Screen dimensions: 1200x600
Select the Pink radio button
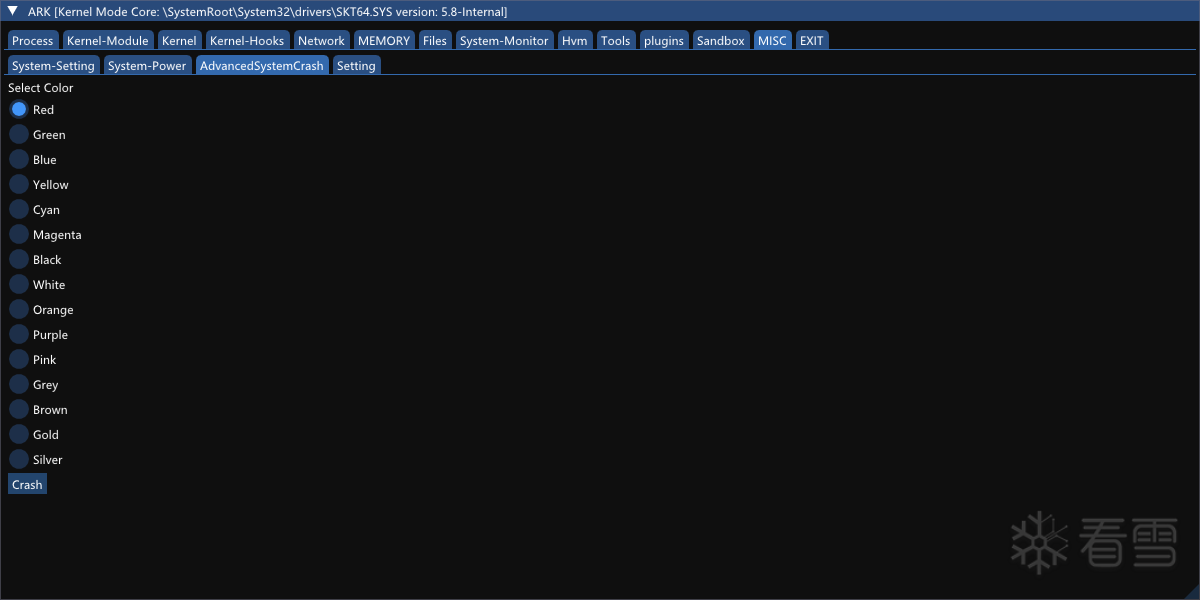click(x=19, y=359)
